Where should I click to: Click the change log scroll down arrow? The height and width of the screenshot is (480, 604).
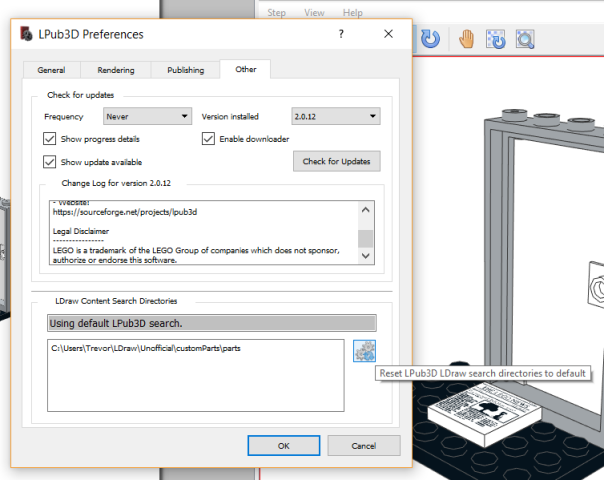pos(366,256)
